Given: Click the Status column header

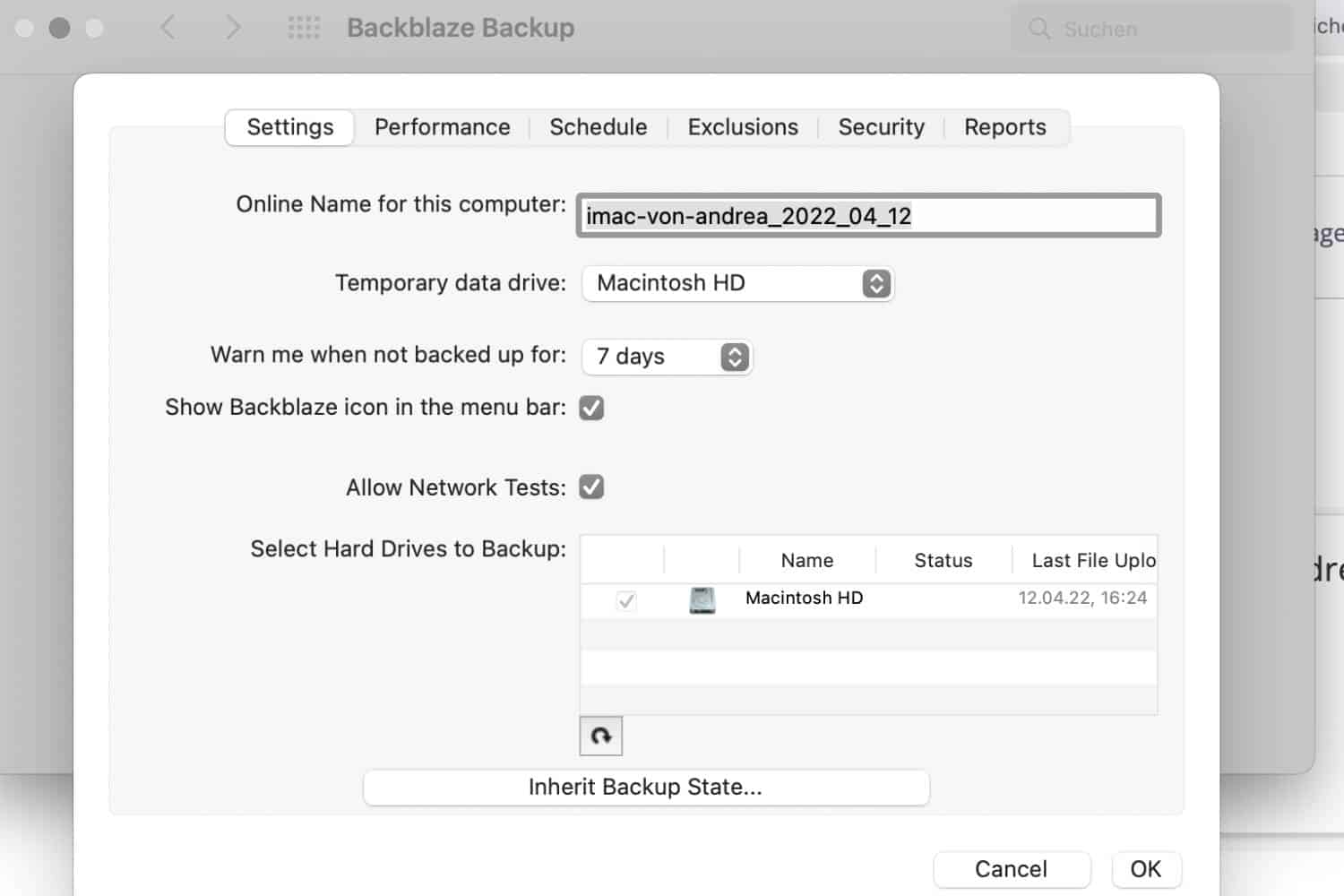Looking at the screenshot, I should coord(943,560).
